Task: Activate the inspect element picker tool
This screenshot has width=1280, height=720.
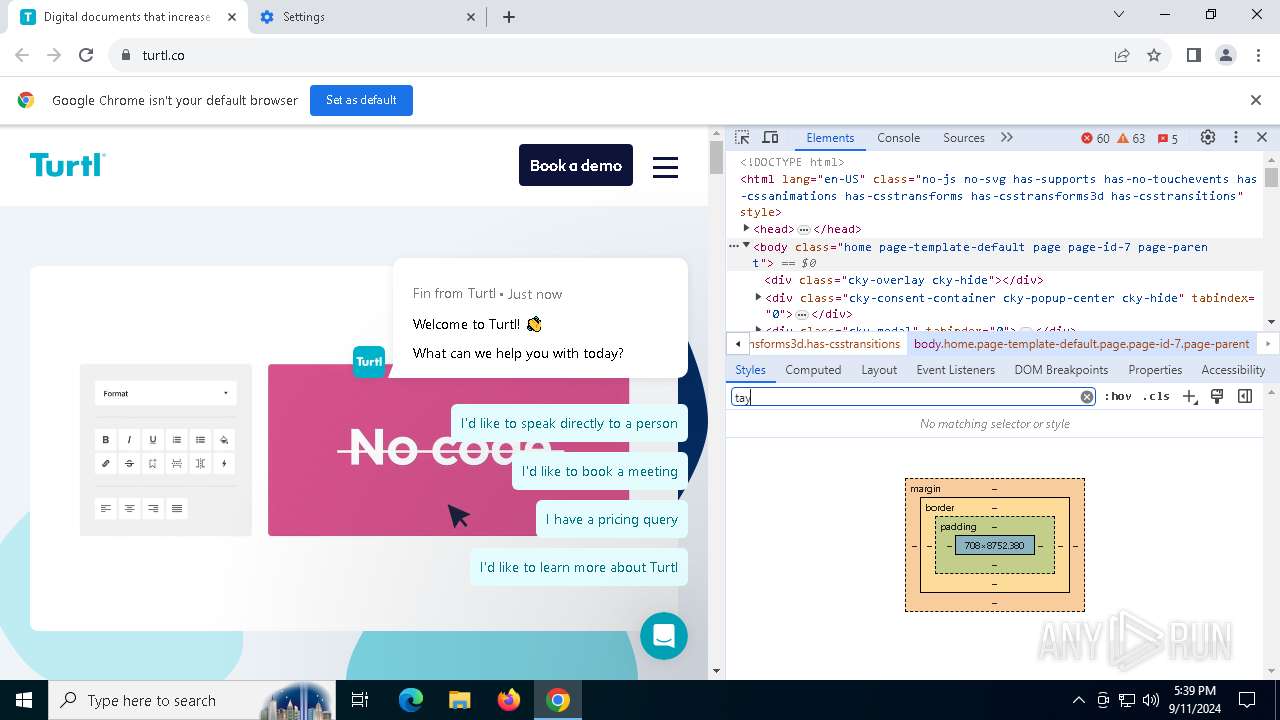Action: click(x=742, y=138)
